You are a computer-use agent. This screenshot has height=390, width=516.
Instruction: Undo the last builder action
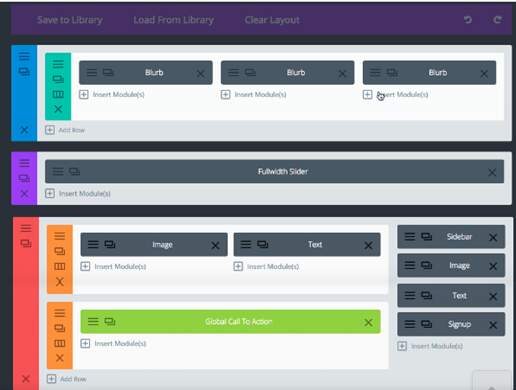[468, 20]
